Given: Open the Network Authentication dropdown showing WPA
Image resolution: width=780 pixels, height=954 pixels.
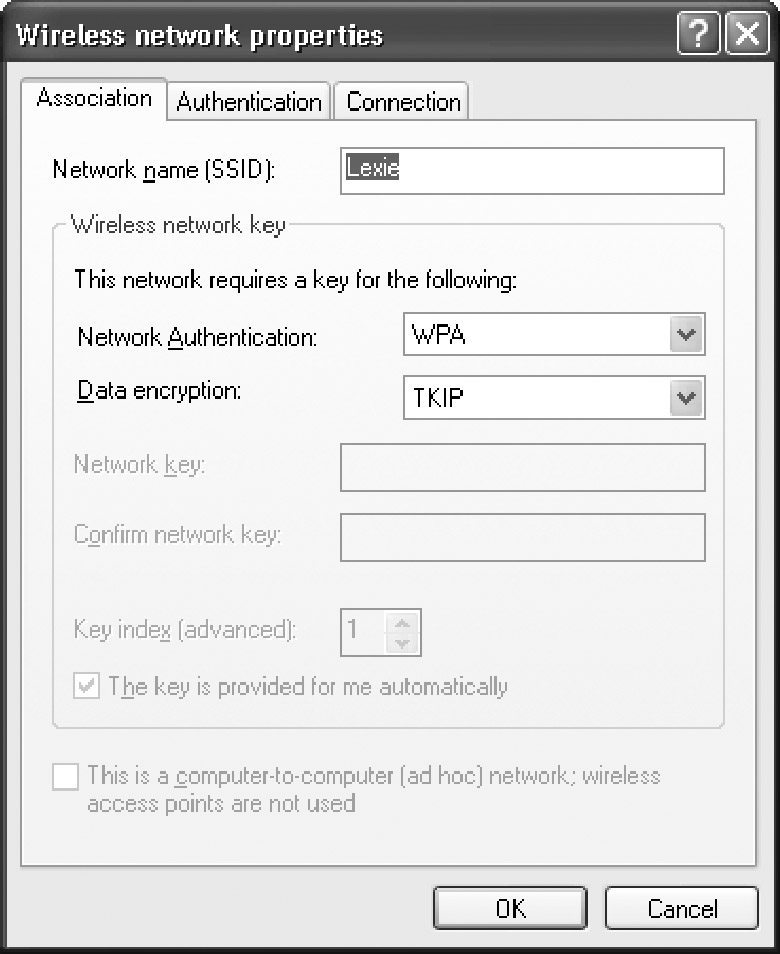Looking at the screenshot, I should 554,334.
